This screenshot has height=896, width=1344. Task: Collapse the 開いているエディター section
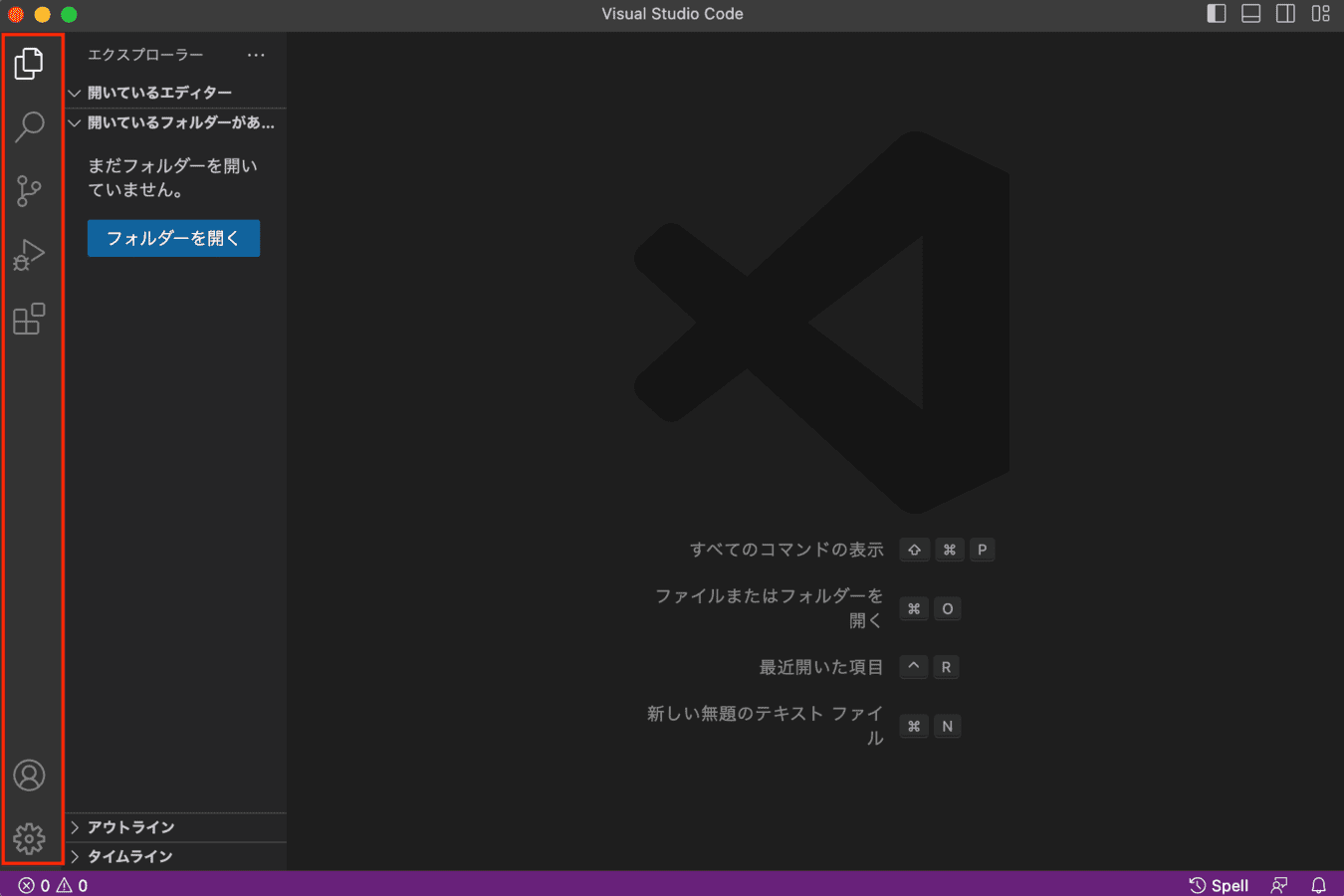tap(176, 93)
